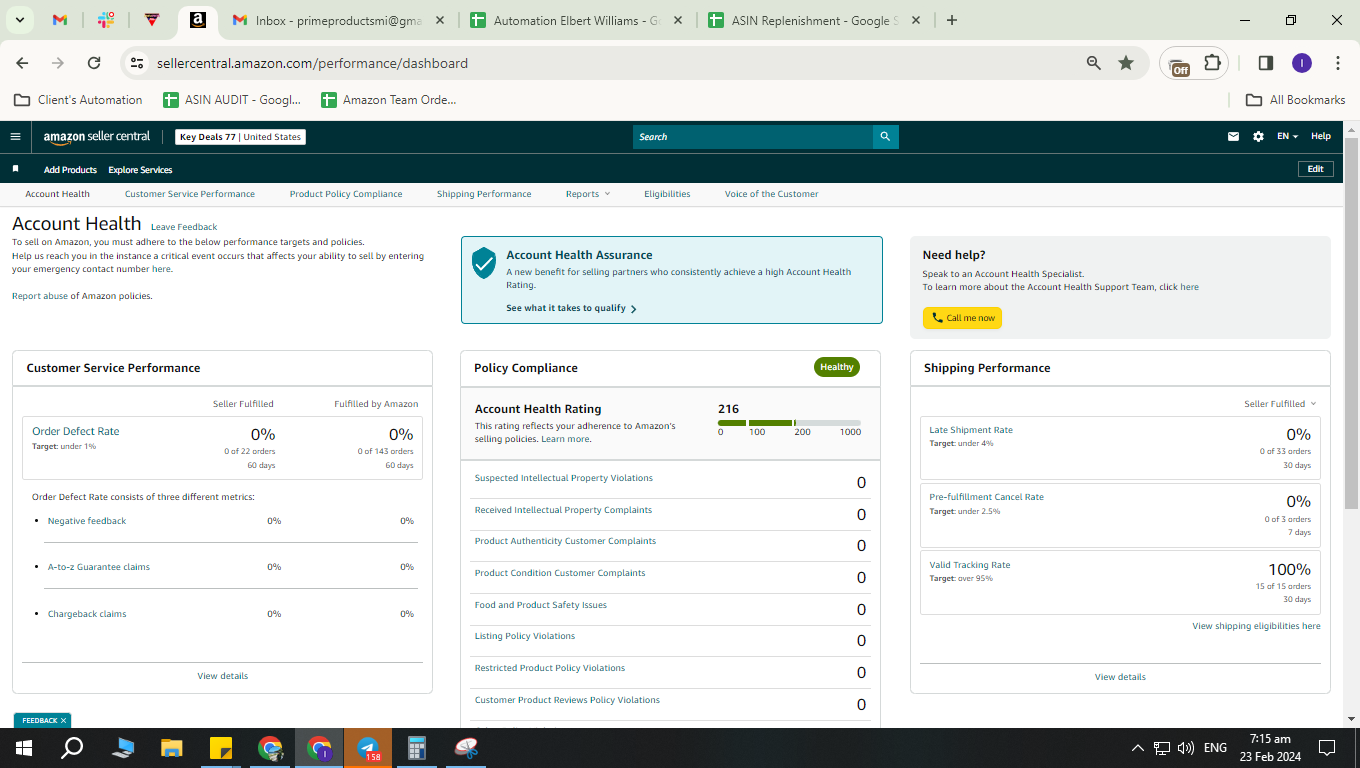Change the Seller Fulfilled shipping dropdown
Screen dimensions: 1360x768
point(1280,404)
